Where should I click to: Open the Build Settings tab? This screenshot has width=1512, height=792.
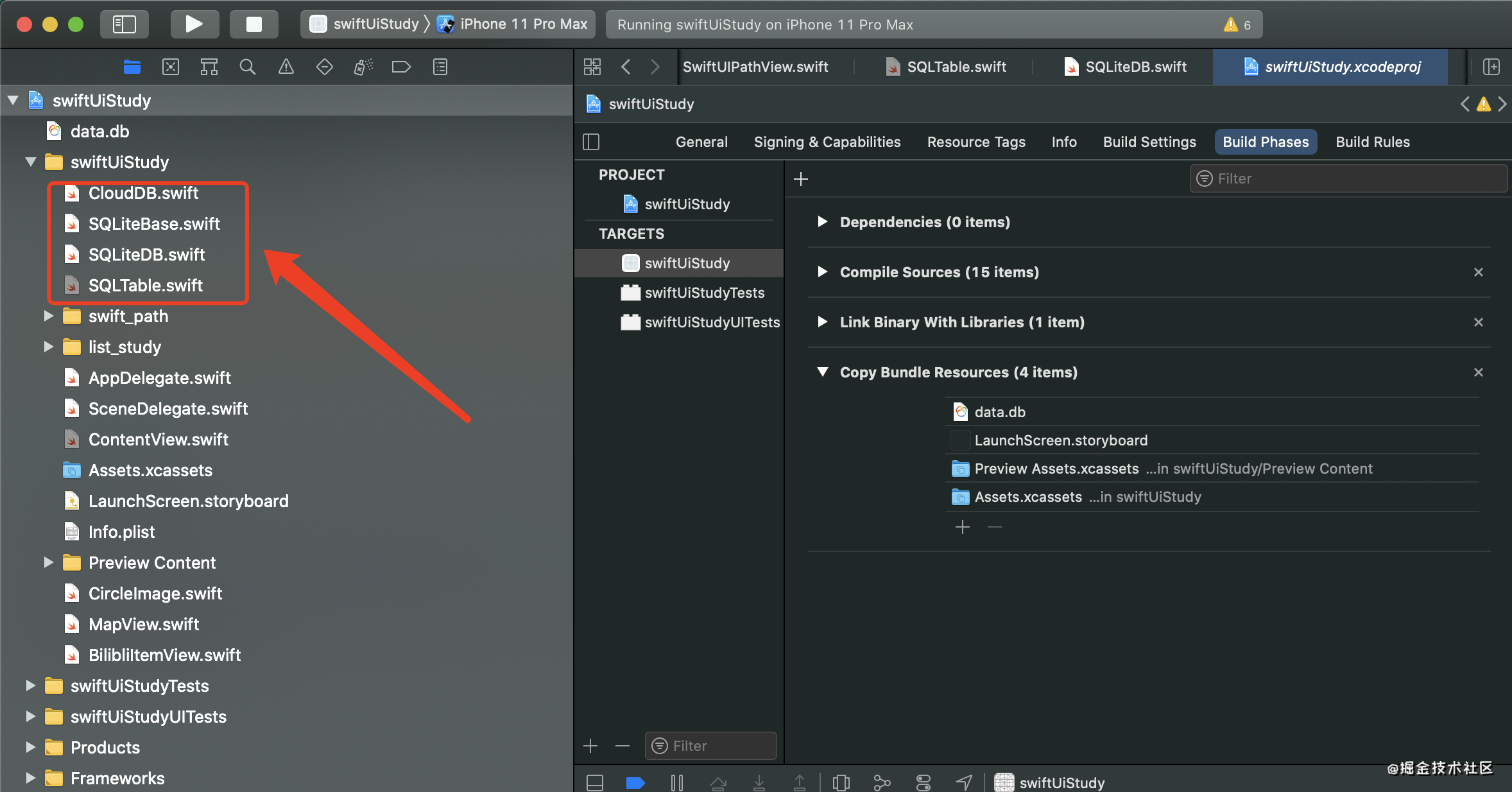tap(1149, 142)
